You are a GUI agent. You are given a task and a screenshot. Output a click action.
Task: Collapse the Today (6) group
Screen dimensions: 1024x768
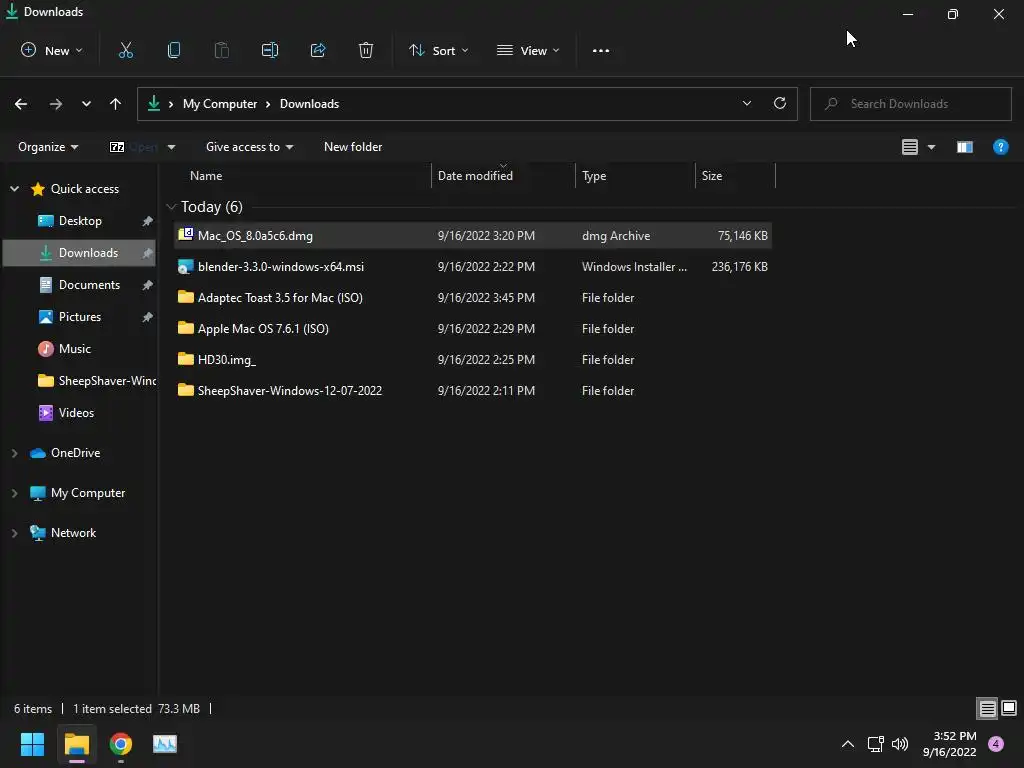tap(171, 207)
